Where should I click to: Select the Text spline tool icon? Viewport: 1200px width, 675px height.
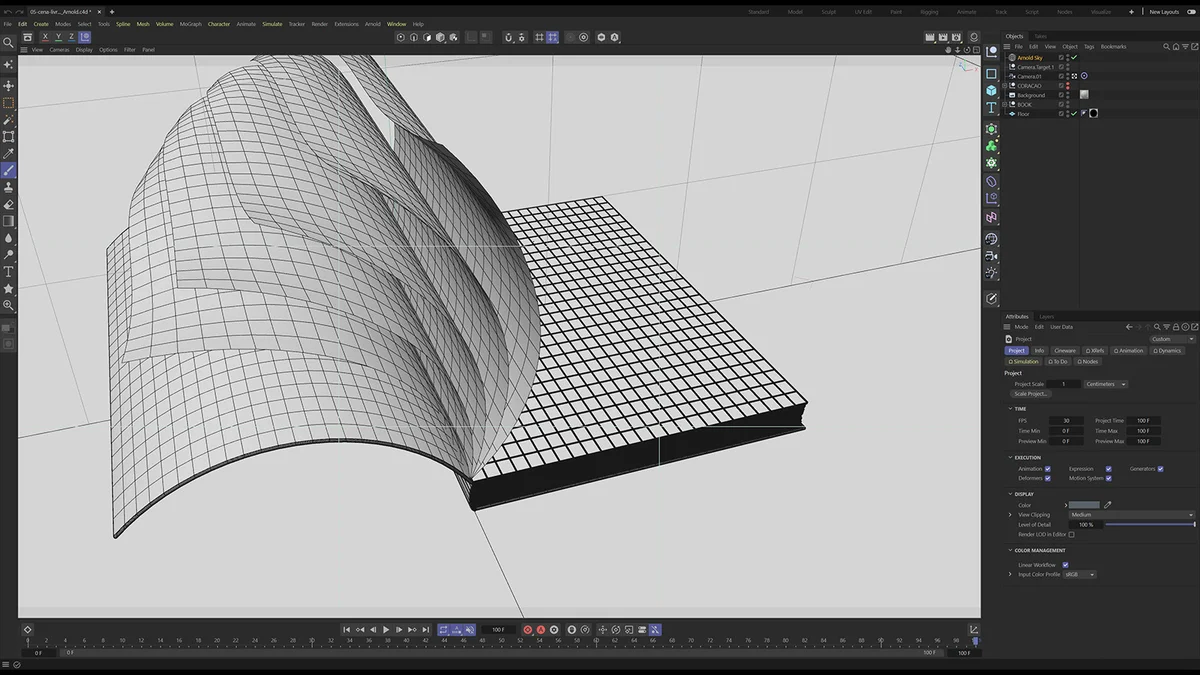[991, 108]
